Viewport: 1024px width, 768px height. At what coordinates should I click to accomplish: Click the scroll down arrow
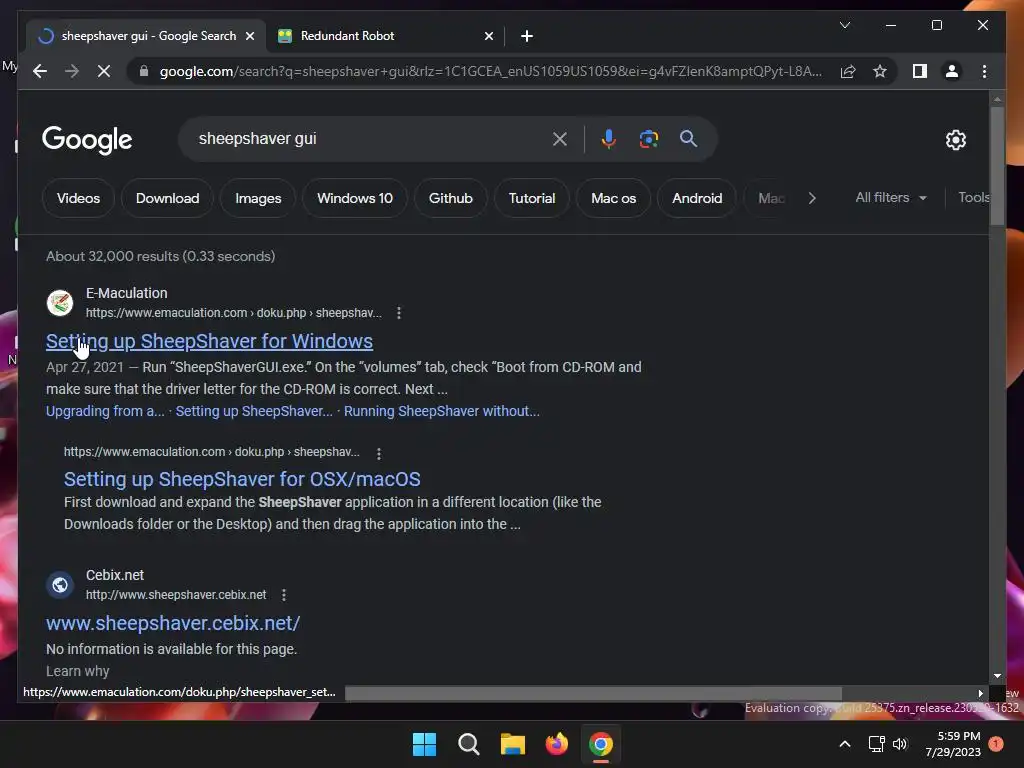(997, 676)
